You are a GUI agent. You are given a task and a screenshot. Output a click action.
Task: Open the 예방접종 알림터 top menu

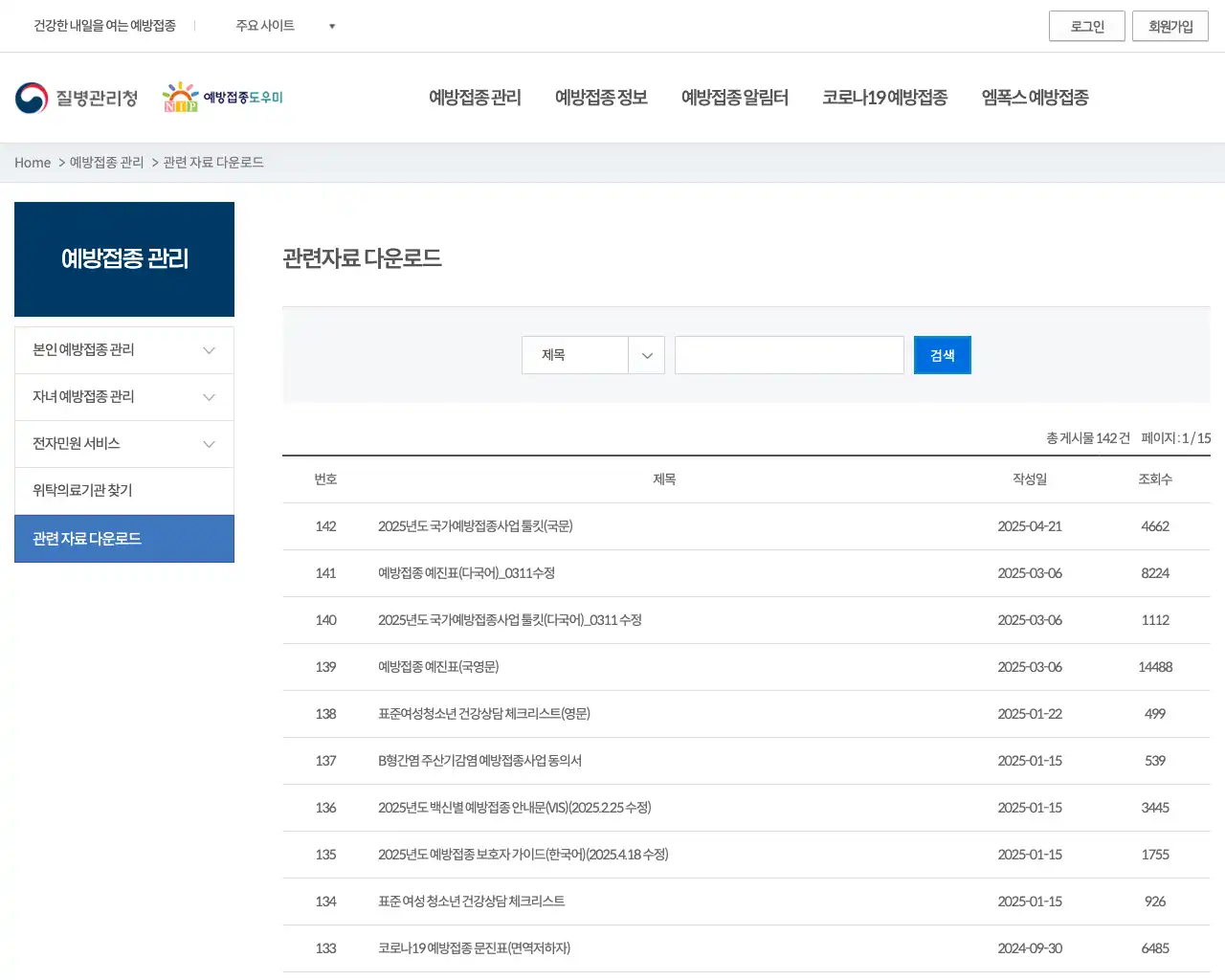click(734, 97)
